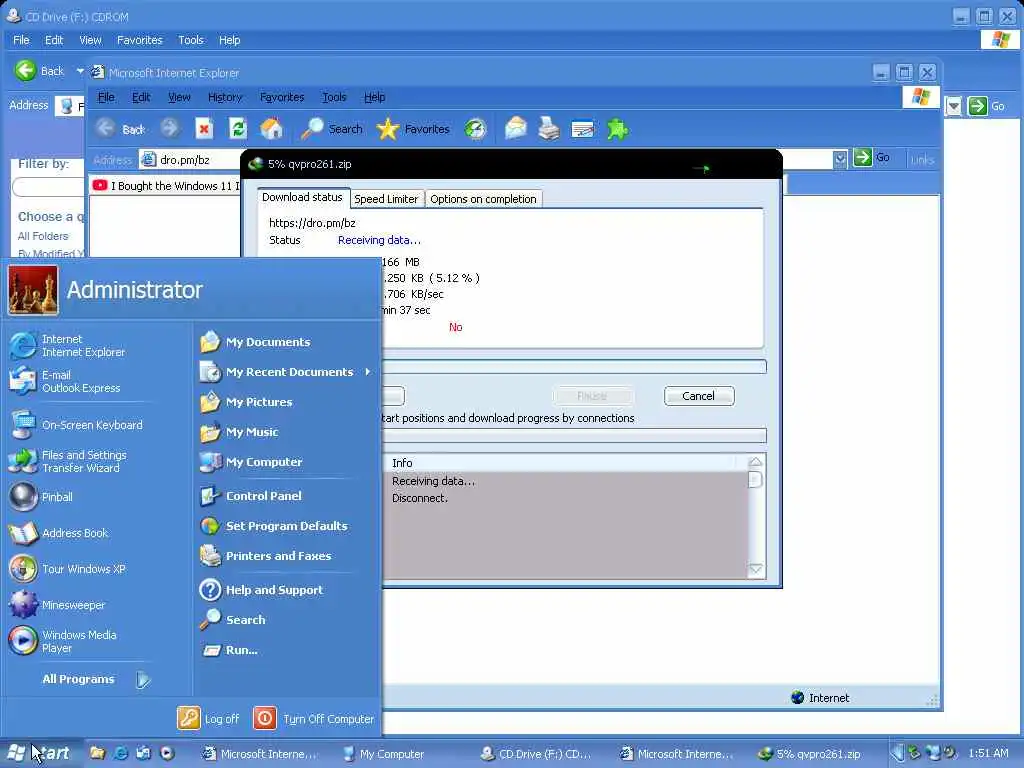Launch Pinball from Start menu

[x=41, y=497]
